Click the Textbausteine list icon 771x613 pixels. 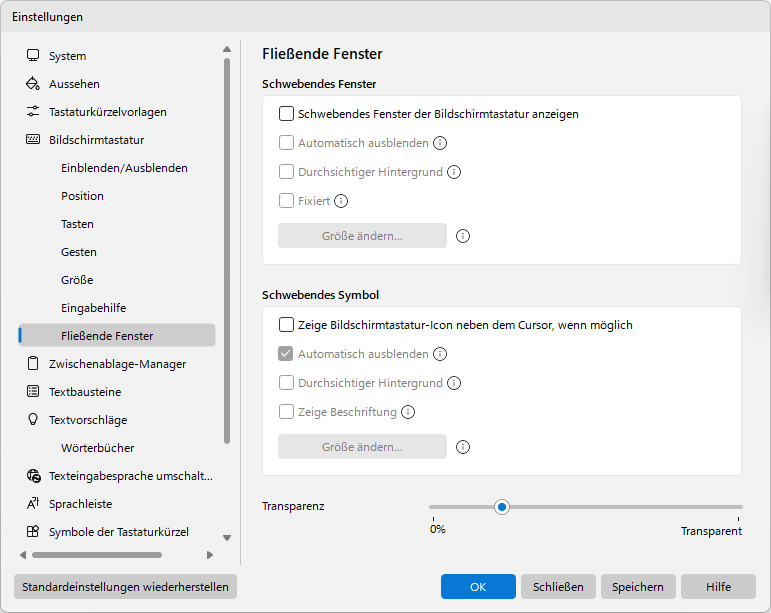[x=33, y=392]
